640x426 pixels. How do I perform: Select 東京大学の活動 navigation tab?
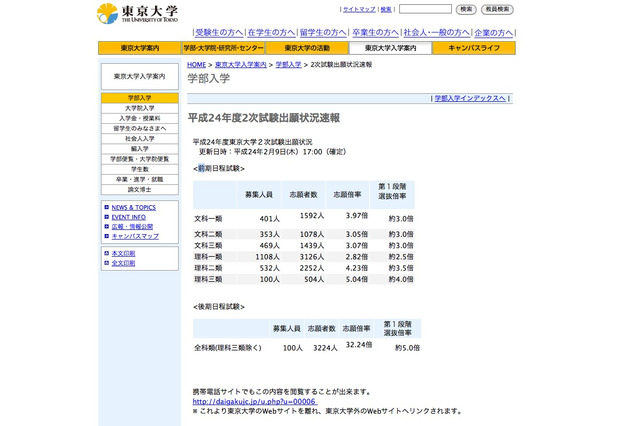click(x=307, y=48)
